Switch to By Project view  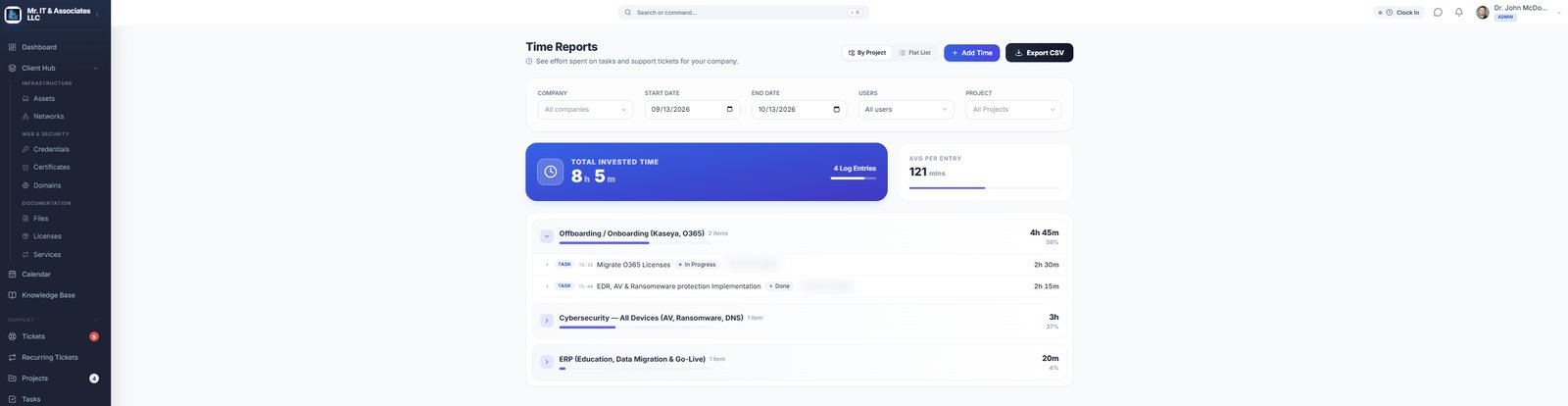(867, 53)
